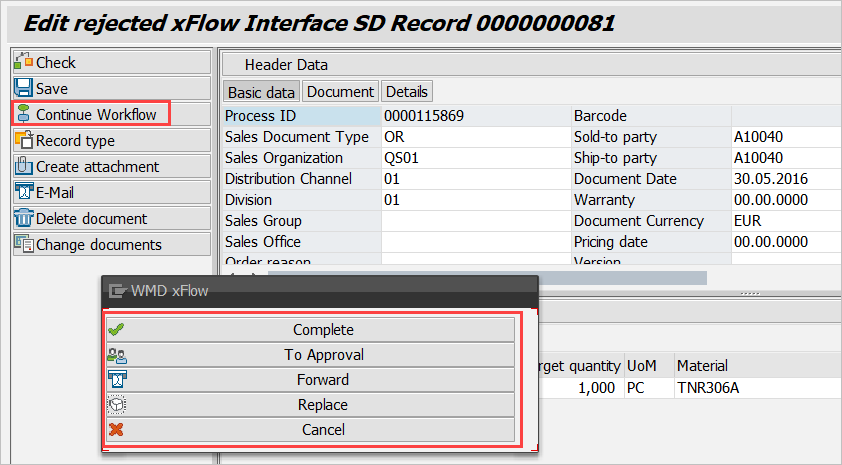This screenshot has width=842, height=465.
Task: Choose To Approval in the popup
Action: tap(322, 355)
